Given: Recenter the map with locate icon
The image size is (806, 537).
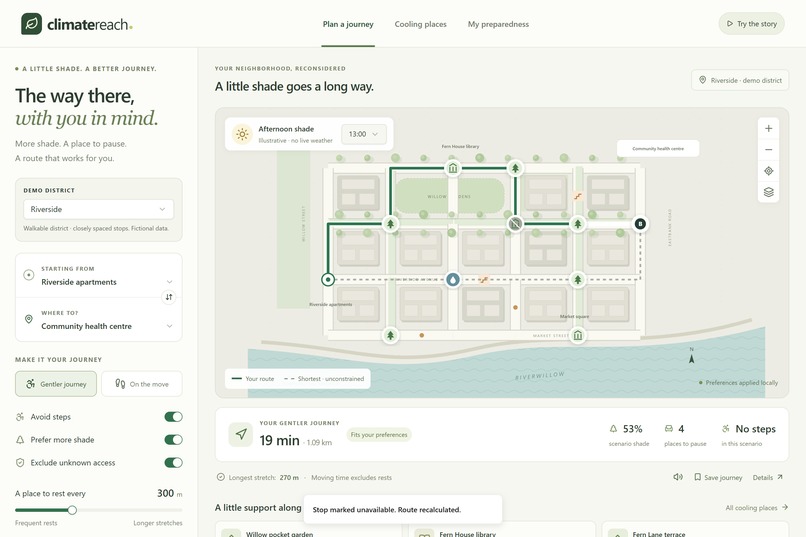Looking at the screenshot, I should (768, 171).
